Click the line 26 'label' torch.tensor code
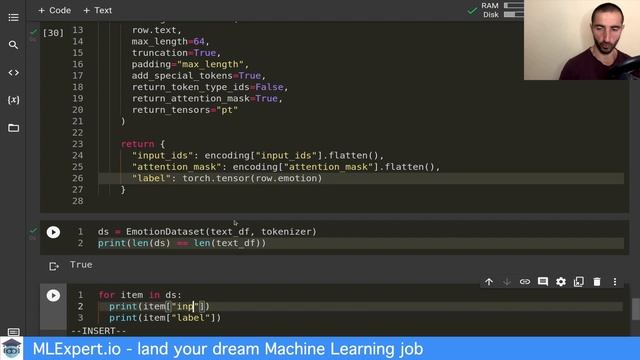The image size is (640, 360). [227, 178]
